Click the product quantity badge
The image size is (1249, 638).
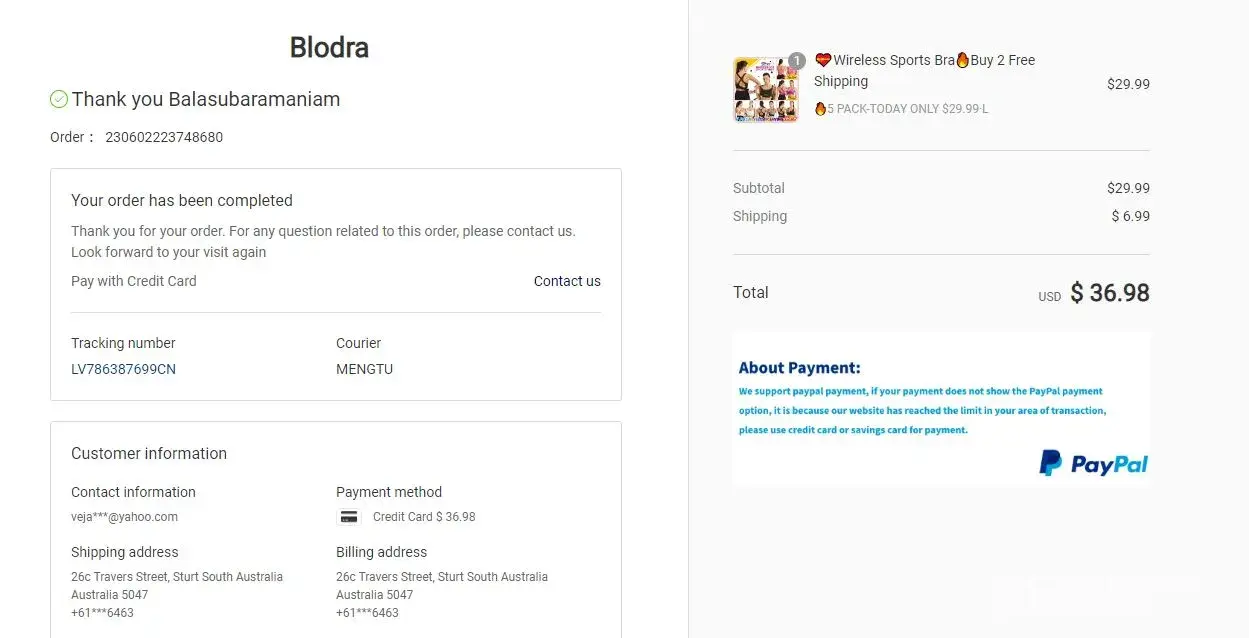click(x=796, y=61)
